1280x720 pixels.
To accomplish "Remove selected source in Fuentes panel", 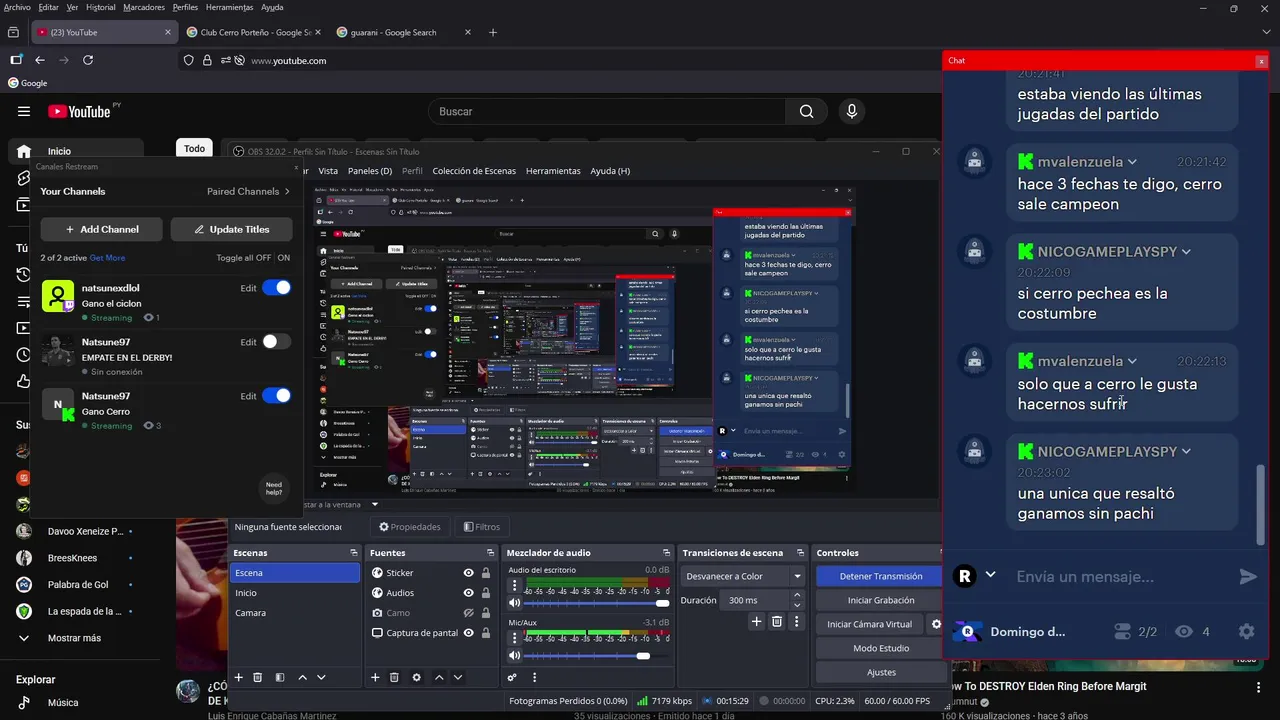I will [394, 677].
